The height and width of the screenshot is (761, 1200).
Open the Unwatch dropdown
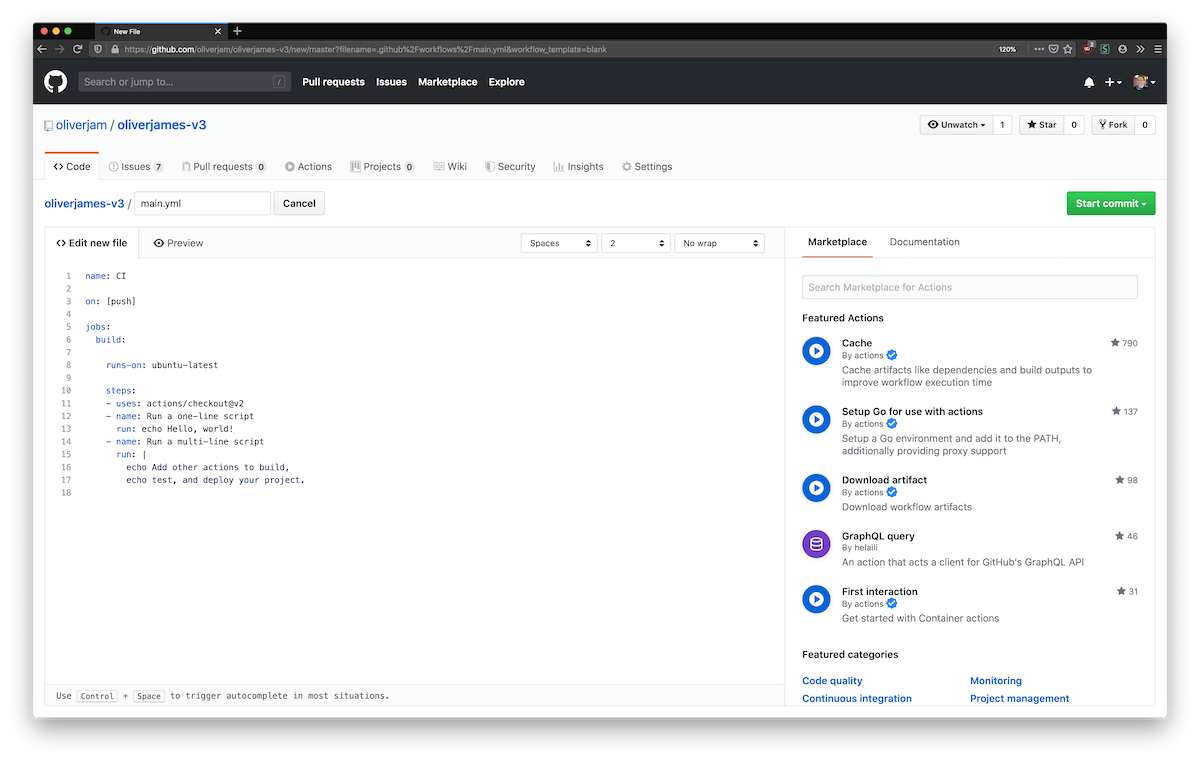[x=956, y=125]
